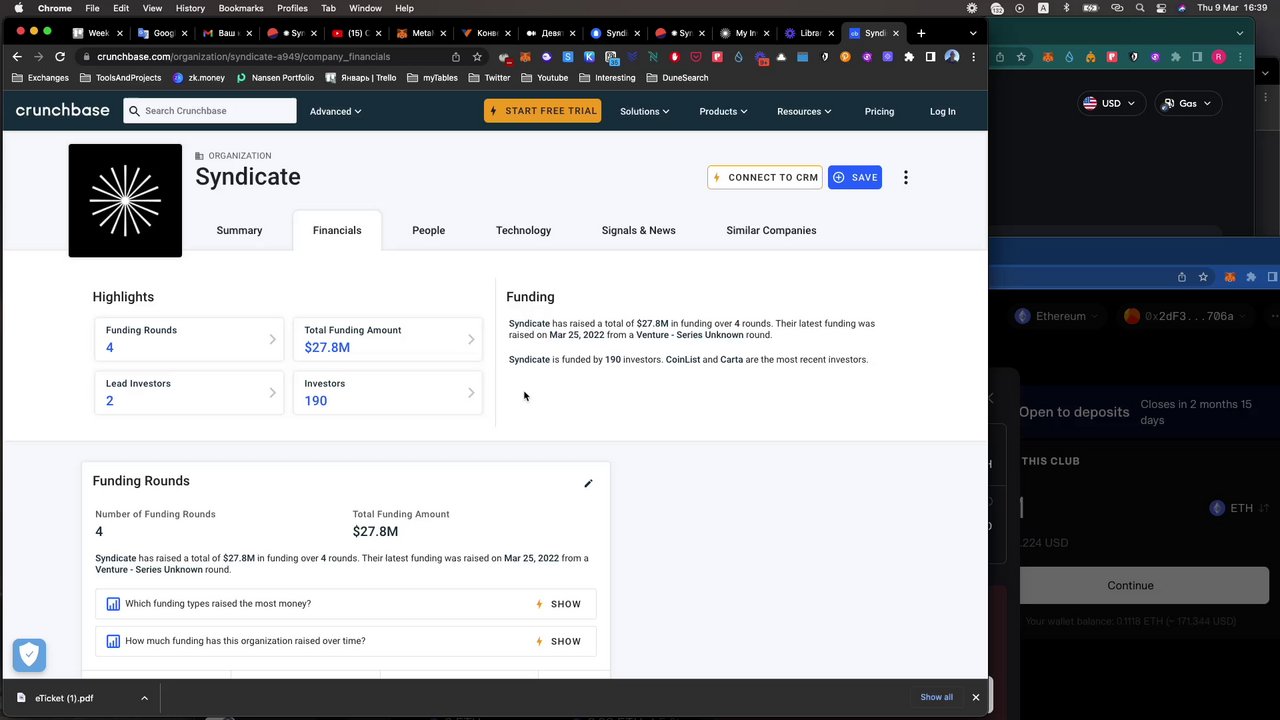The width and height of the screenshot is (1280, 720).
Task: Click CONNECT TO CRM button
Action: click(x=765, y=177)
